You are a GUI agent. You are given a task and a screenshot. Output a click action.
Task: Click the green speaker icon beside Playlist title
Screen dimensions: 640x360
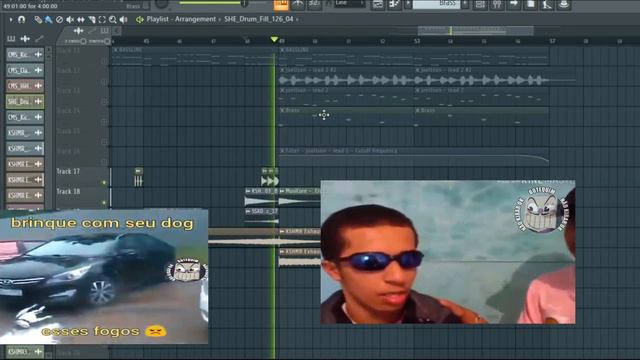tap(140, 19)
